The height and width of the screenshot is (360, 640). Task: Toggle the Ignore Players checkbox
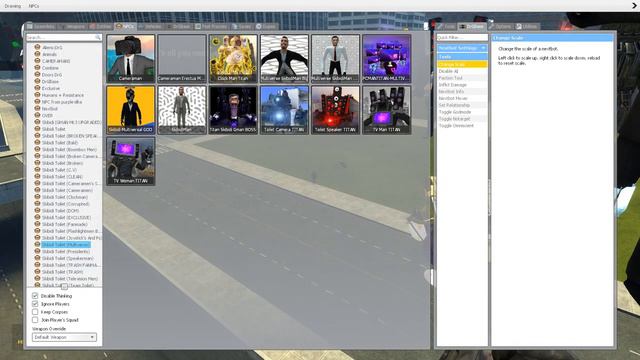pyautogui.click(x=35, y=304)
